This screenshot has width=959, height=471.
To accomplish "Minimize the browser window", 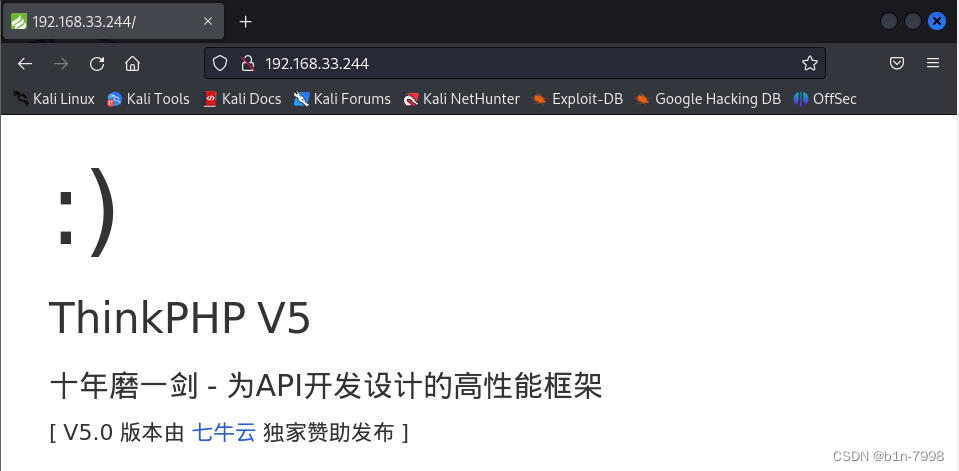I will [889, 21].
